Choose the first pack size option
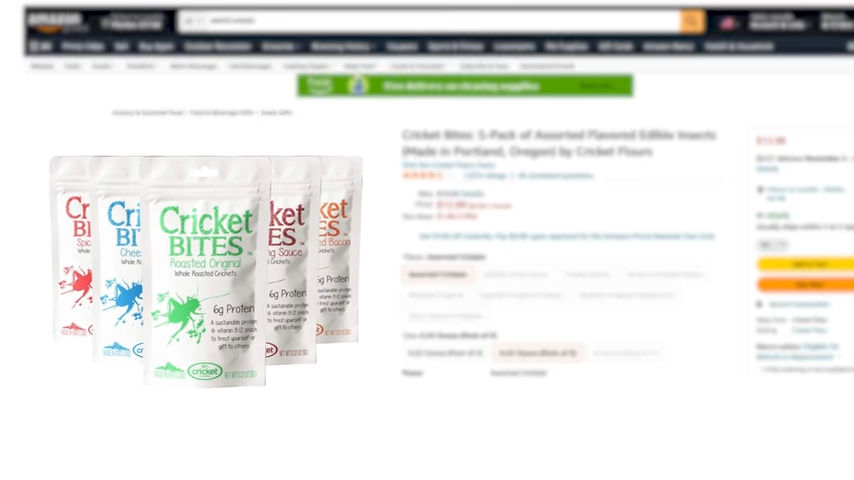 pyautogui.click(x=445, y=353)
